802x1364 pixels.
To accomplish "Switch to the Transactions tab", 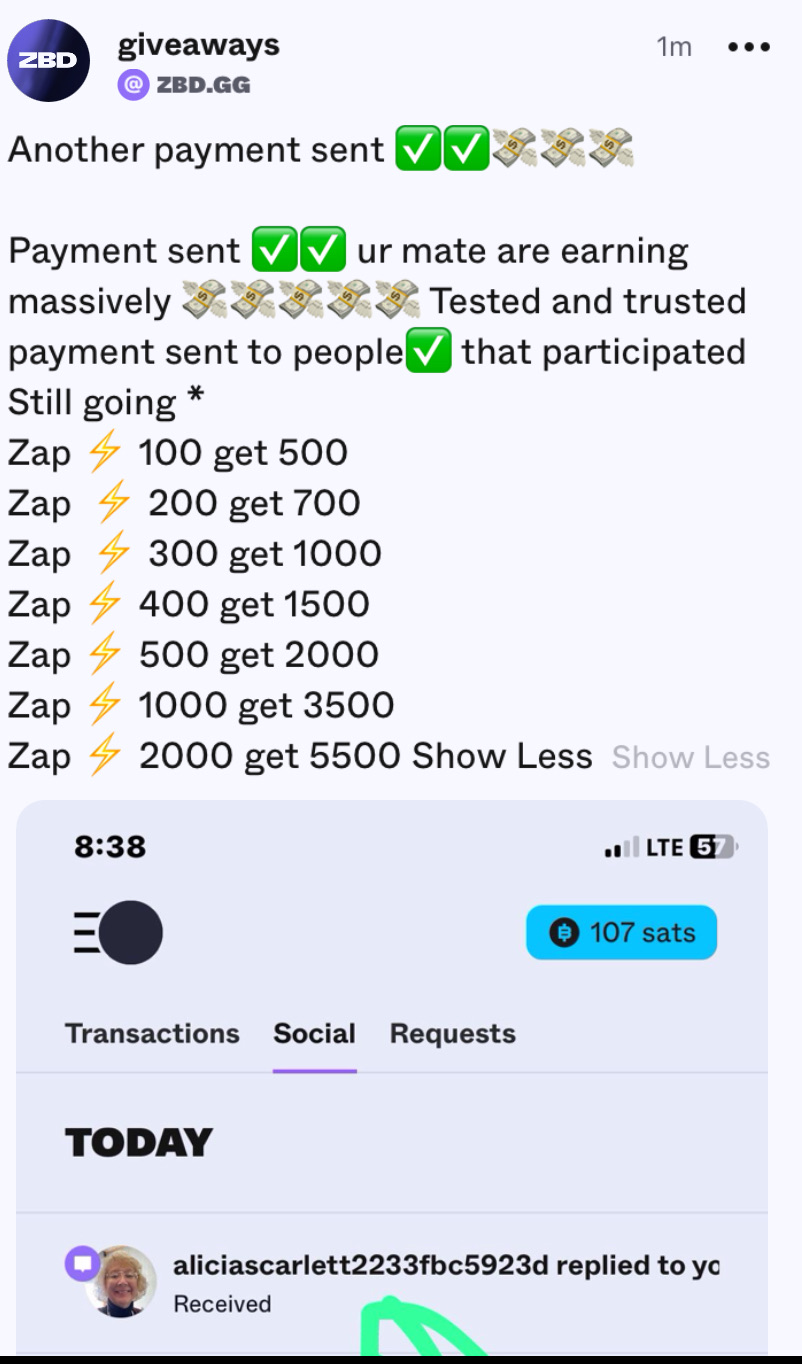I will point(152,1033).
